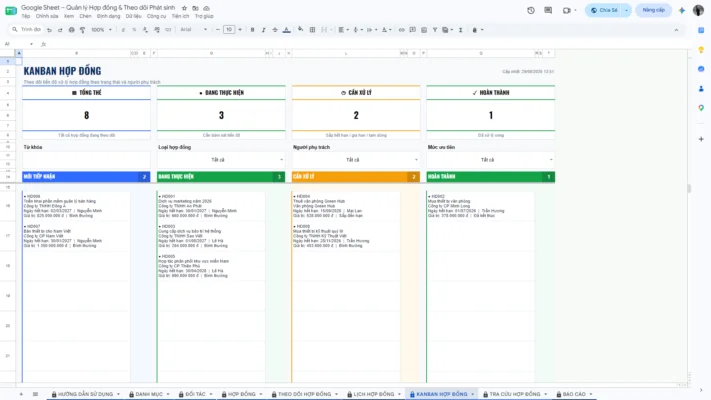Check the cloud save status icon
Viewport: 711px width, 400px height.
[206, 8]
